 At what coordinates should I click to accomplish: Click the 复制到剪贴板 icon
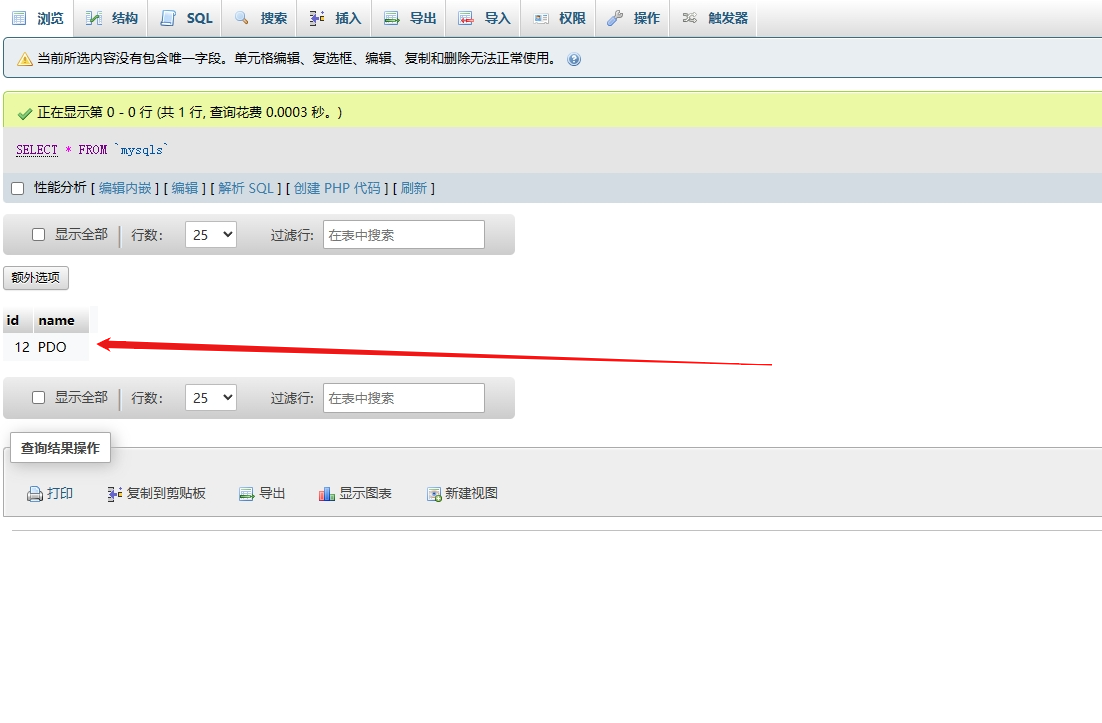113,493
